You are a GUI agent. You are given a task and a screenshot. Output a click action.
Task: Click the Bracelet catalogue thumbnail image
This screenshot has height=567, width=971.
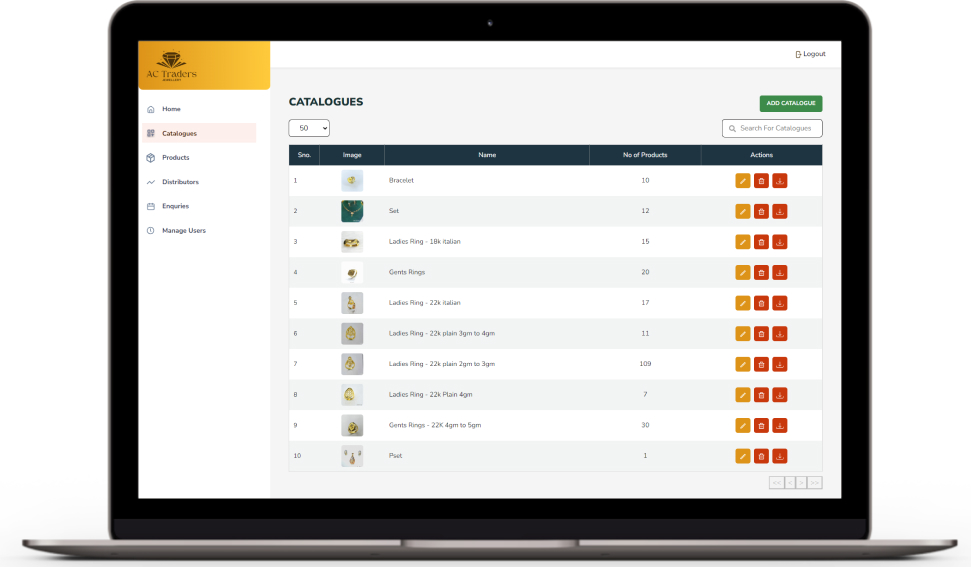tap(352, 181)
